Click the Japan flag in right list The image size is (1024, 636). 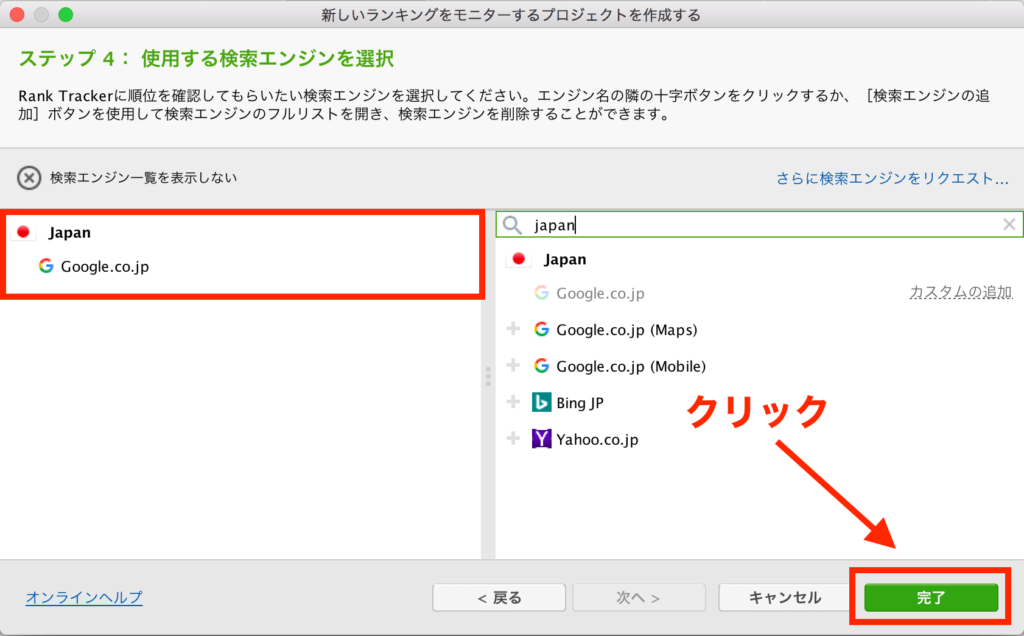pyautogui.click(x=519, y=259)
